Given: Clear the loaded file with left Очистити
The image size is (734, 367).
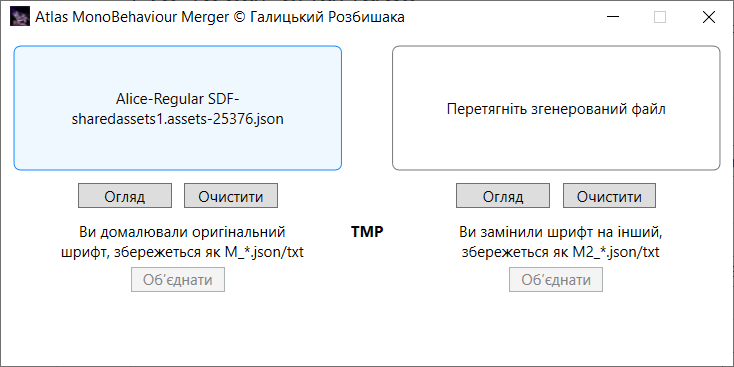Looking at the screenshot, I should pos(231,196).
